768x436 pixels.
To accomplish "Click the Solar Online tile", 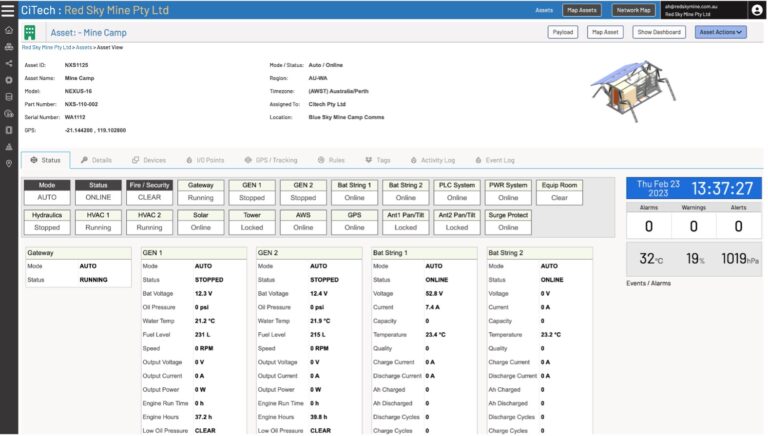I will click(201, 221).
